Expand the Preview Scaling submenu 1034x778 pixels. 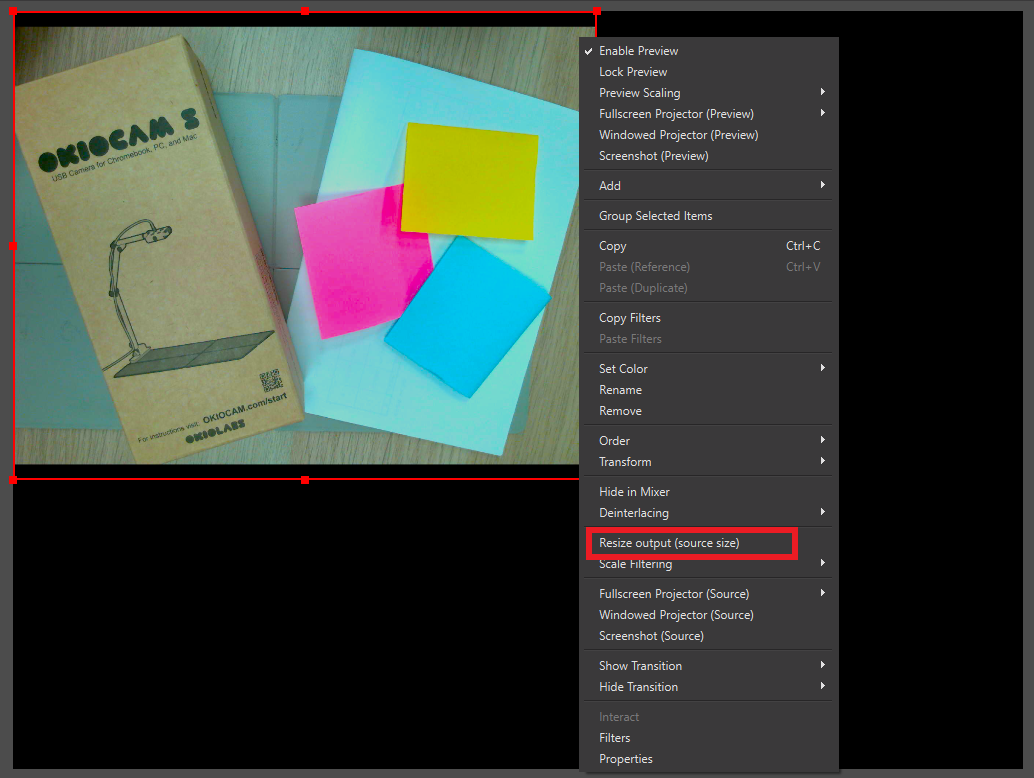pyautogui.click(x=640, y=93)
